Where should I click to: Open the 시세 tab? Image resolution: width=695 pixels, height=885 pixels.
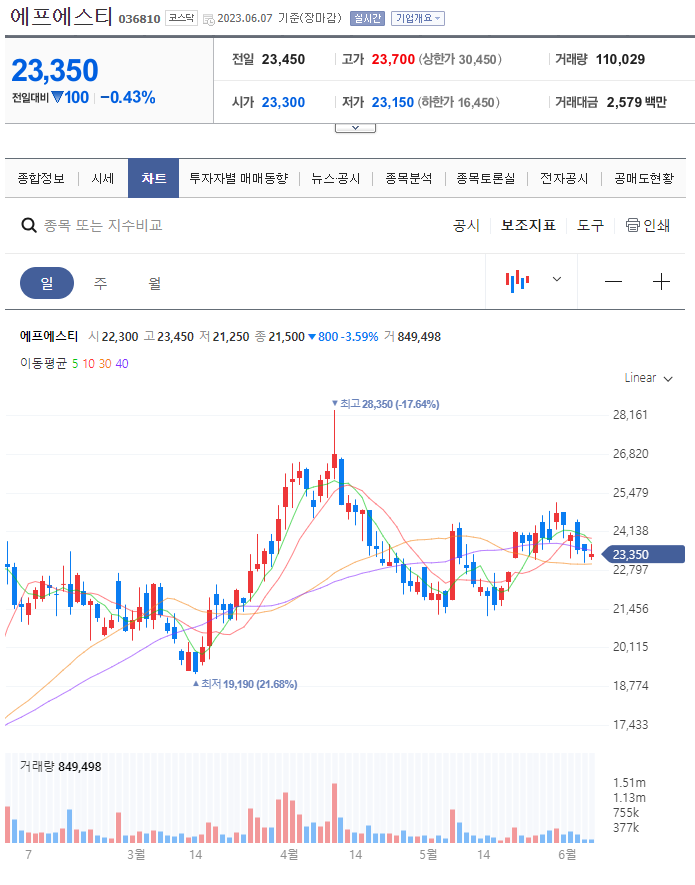point(103,178)
